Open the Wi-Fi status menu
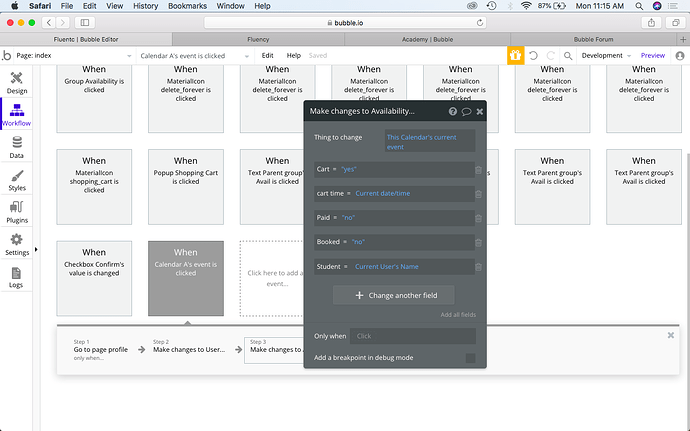Screen dimensions: 690x431 point(526,6)
